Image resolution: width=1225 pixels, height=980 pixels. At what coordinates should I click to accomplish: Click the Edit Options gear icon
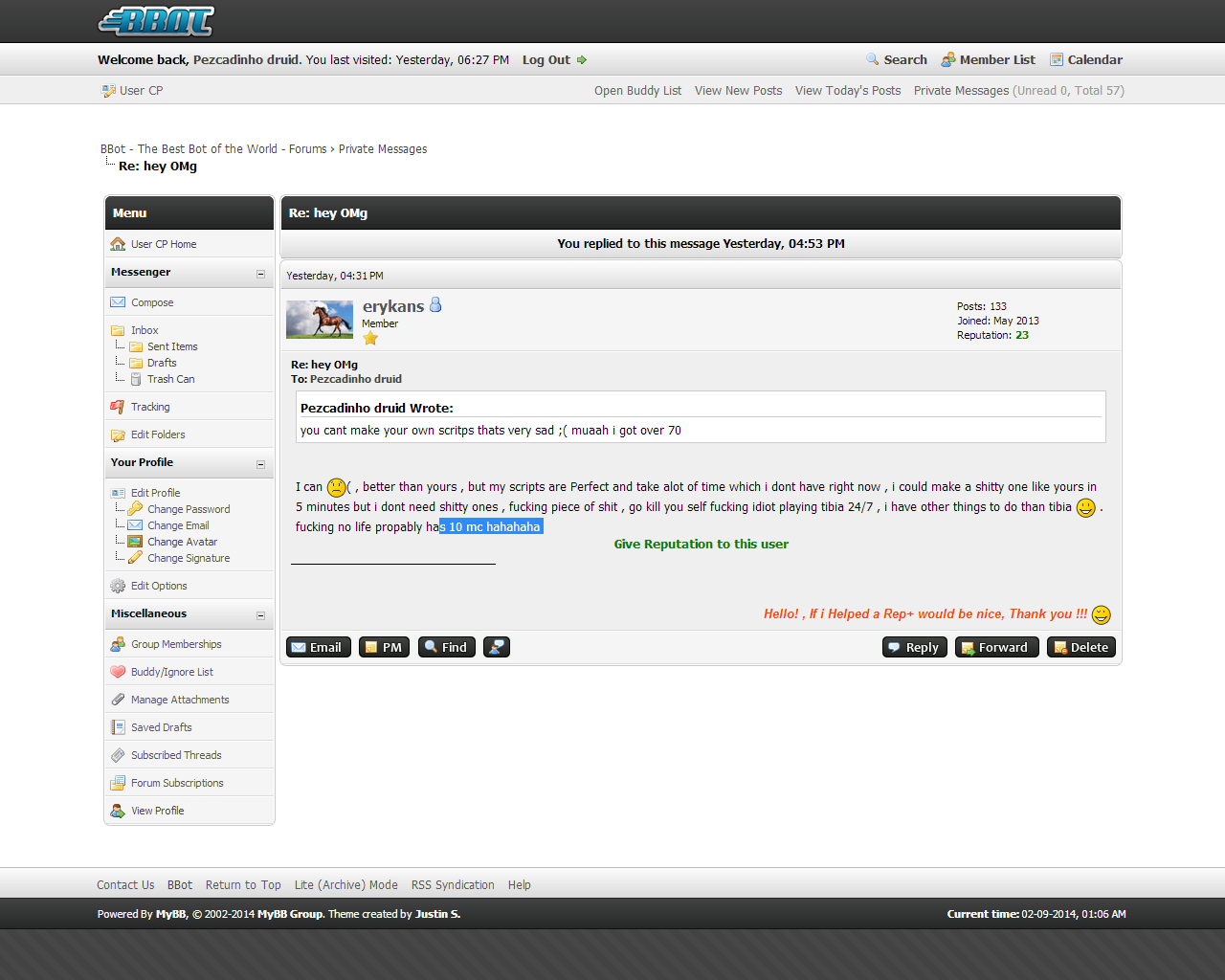[x=118, y=586]
